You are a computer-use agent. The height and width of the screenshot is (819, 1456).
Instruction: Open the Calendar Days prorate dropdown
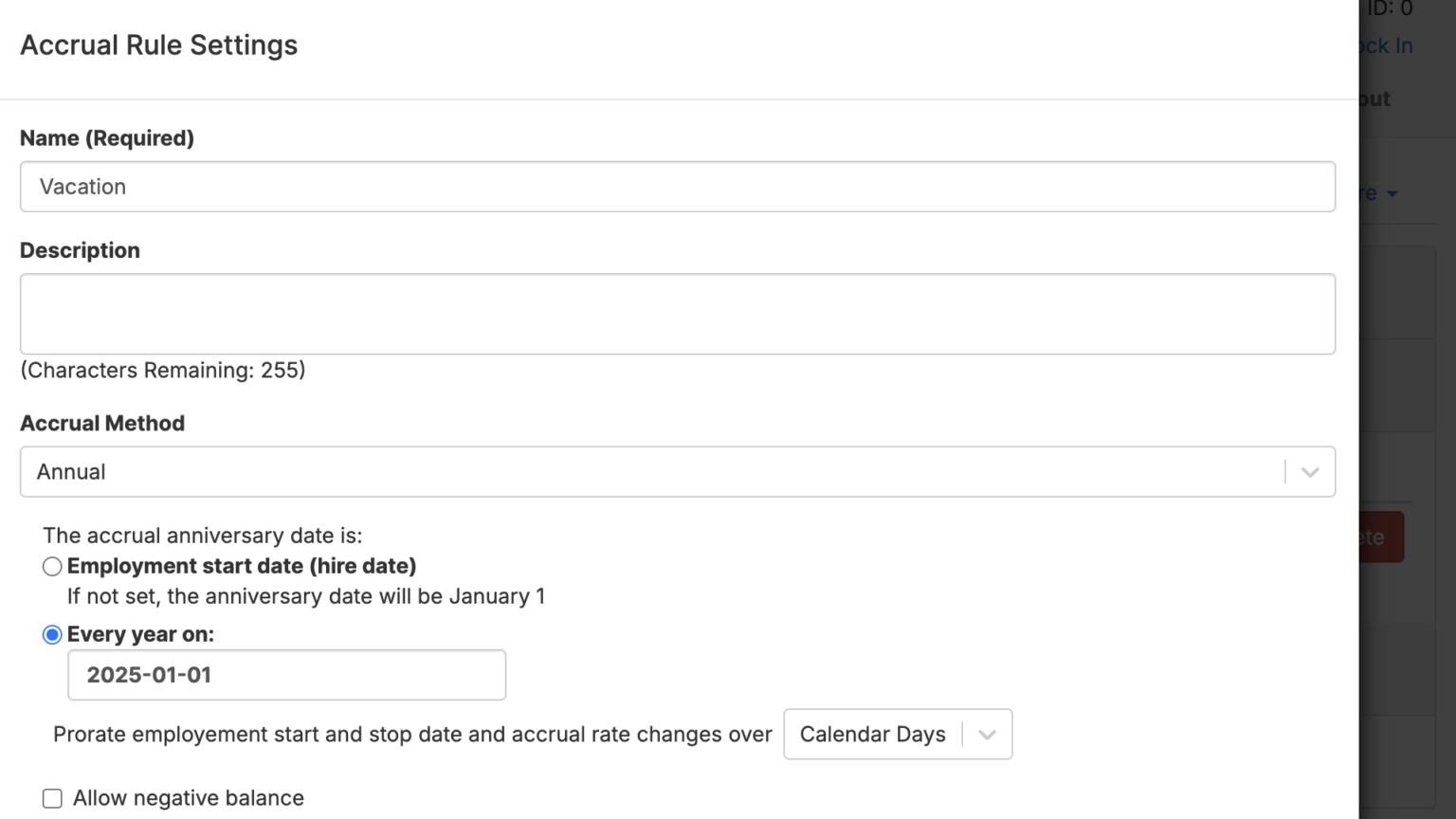(x=872, y=735)
